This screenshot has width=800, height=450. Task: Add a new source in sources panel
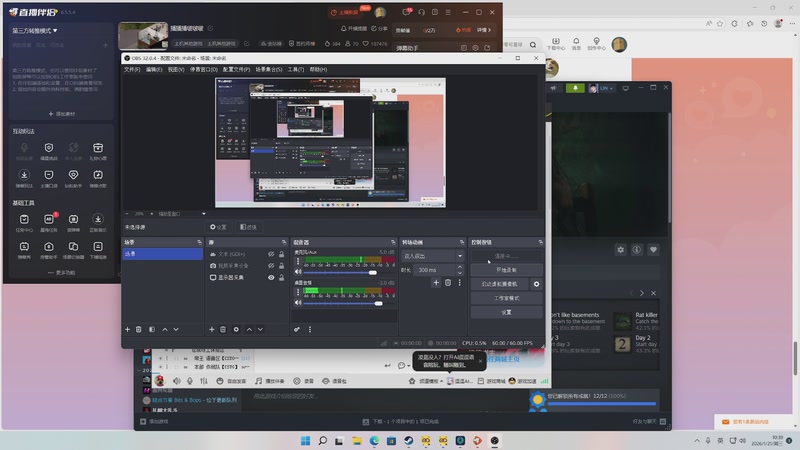tap(212, 330)
